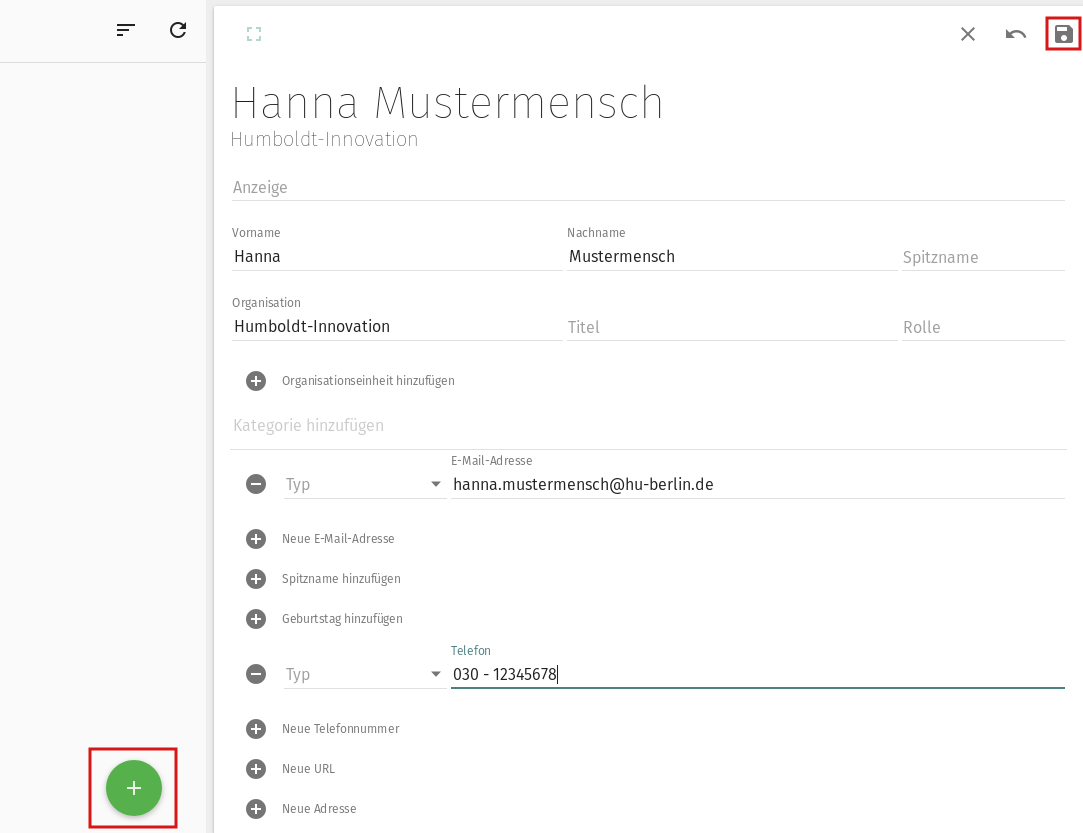Toggle fullscreen view of contact card
Viewport: 1083px width, 833px height.
(x=254, y=34)
